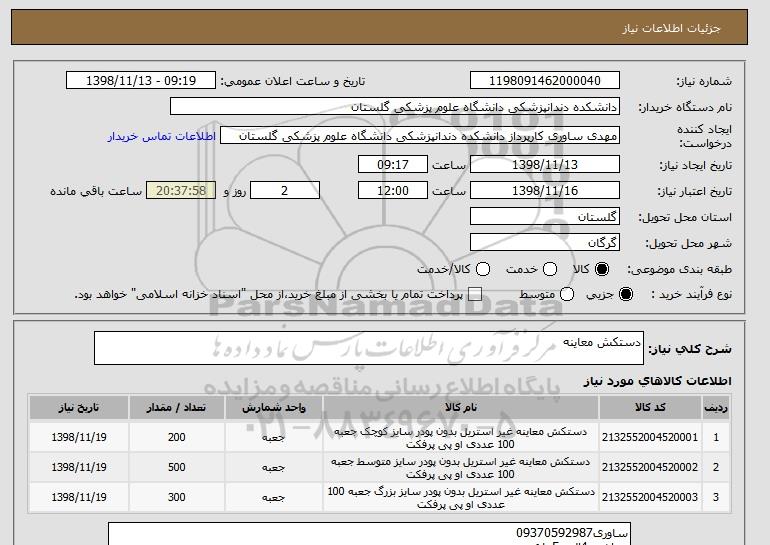Click the اطلاعات کالاهای مورد نیاز heading
The height and width of the screenshot is (545, 770).
pyautogui.click(x=657, y=381)
